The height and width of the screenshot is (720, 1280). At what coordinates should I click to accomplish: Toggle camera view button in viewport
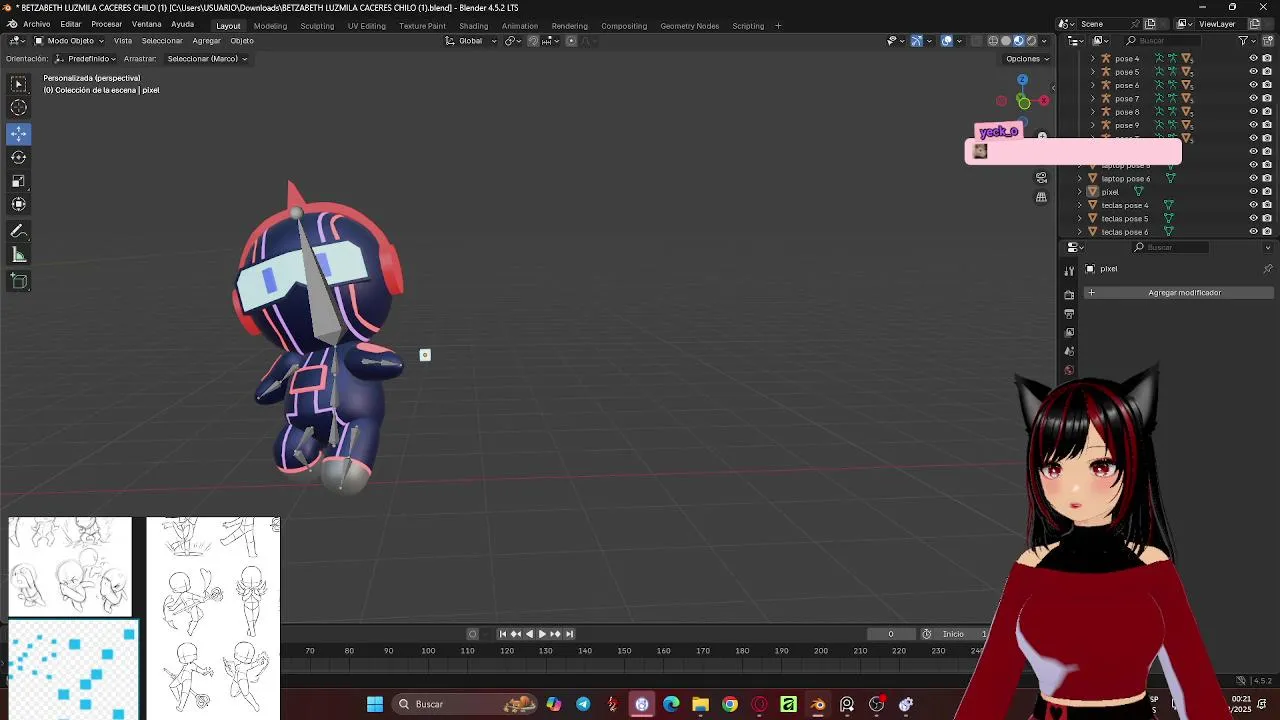(1041, 178)
